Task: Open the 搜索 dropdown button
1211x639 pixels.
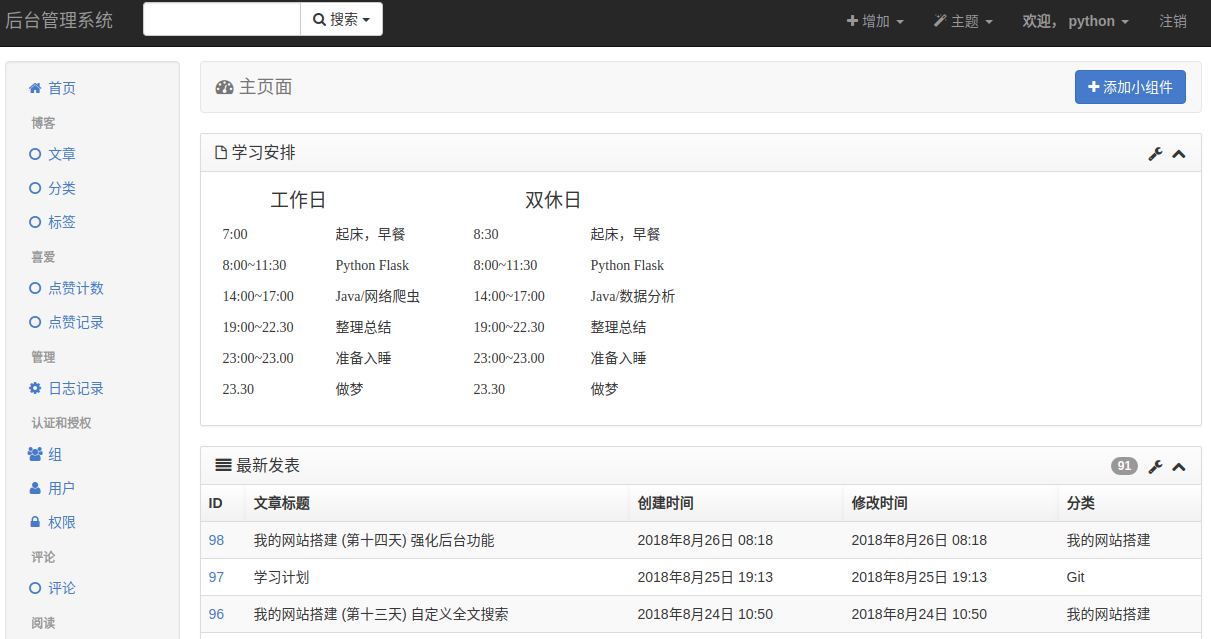Action: coord(341,19)
